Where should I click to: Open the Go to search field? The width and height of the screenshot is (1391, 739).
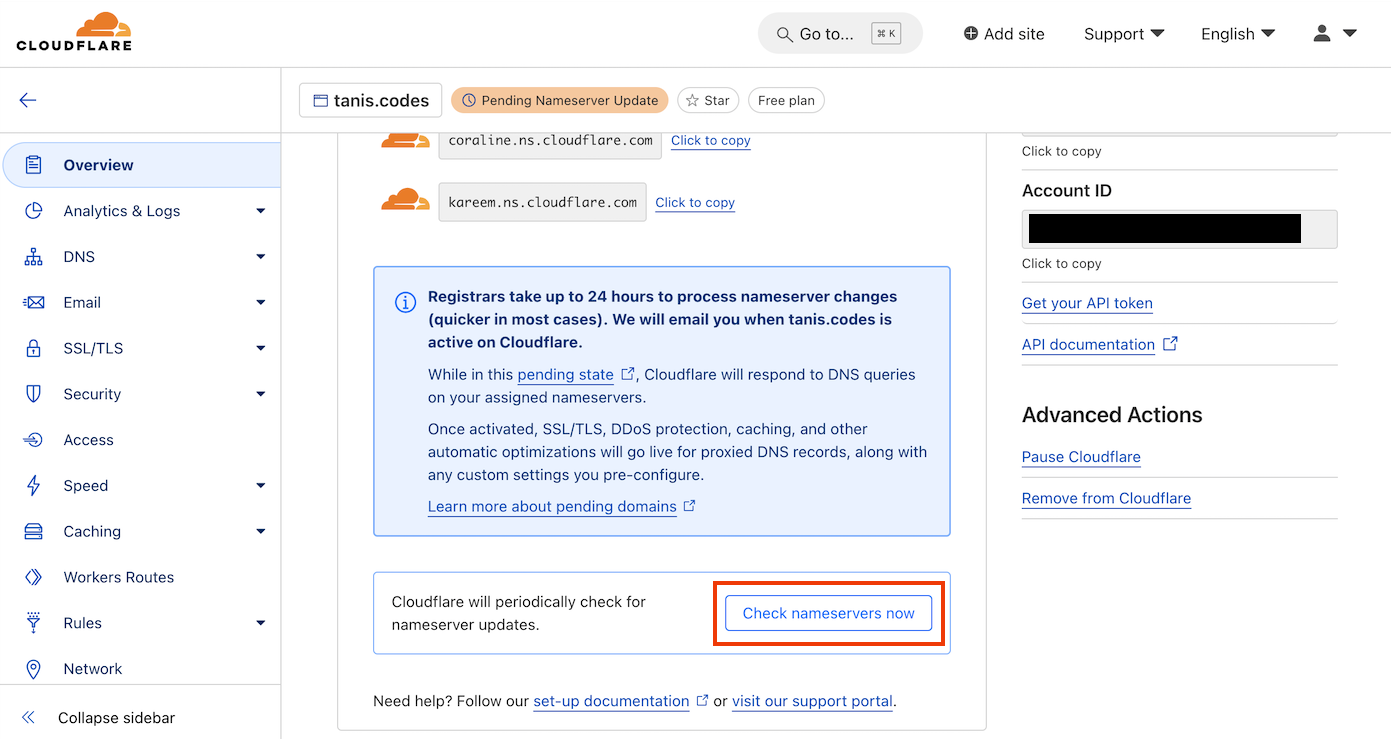[839, 34]
